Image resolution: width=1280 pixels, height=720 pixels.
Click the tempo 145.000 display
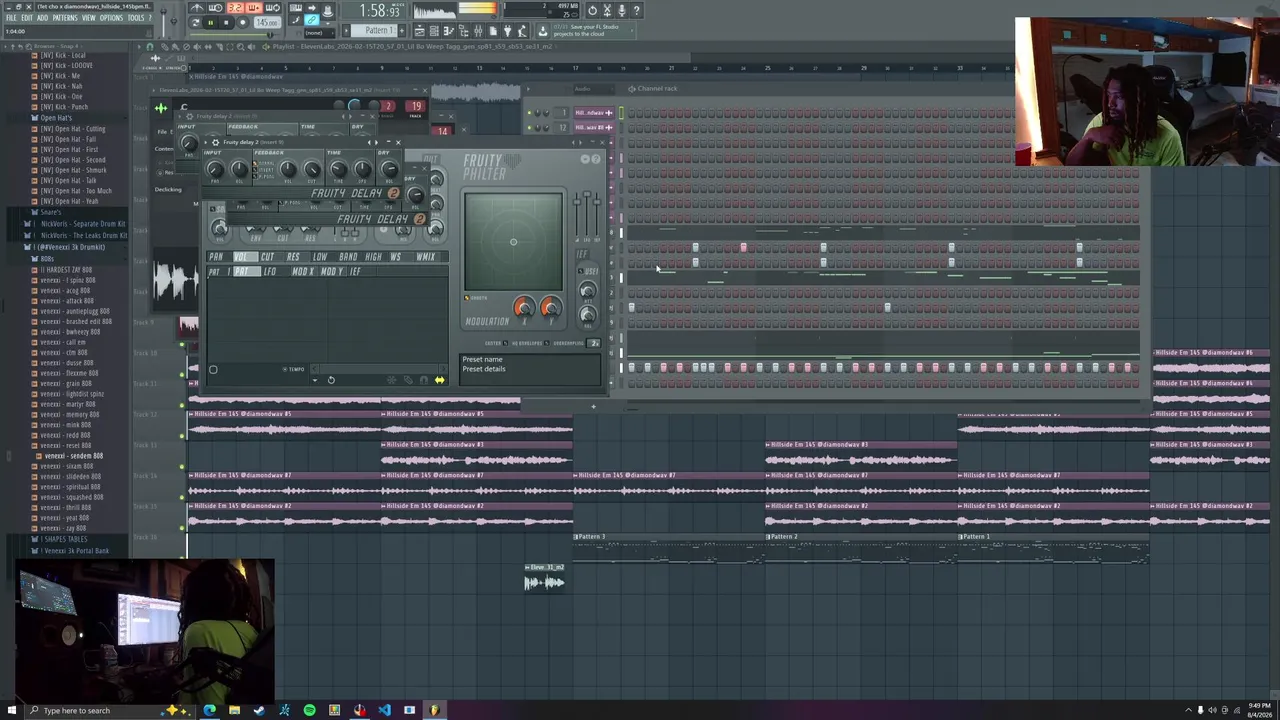coord(267,22)
